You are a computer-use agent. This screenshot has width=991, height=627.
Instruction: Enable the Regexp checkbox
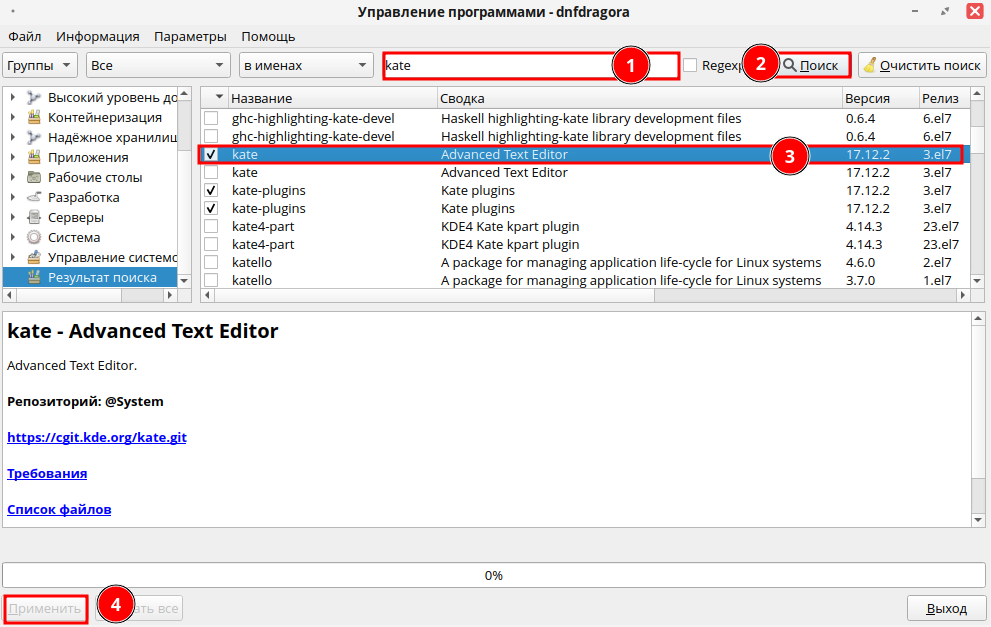(690, 65)
